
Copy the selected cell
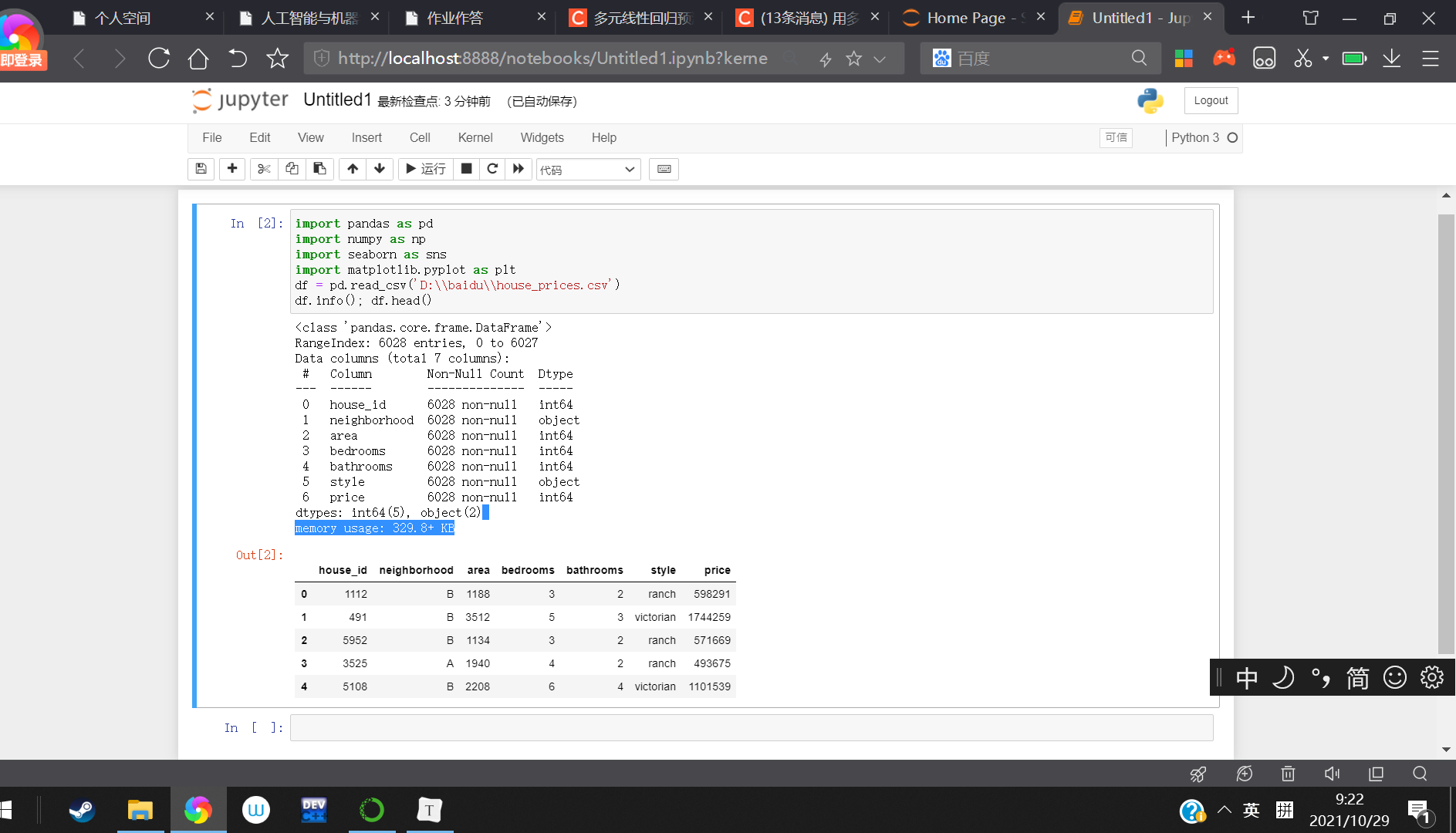tap(292, 169)
